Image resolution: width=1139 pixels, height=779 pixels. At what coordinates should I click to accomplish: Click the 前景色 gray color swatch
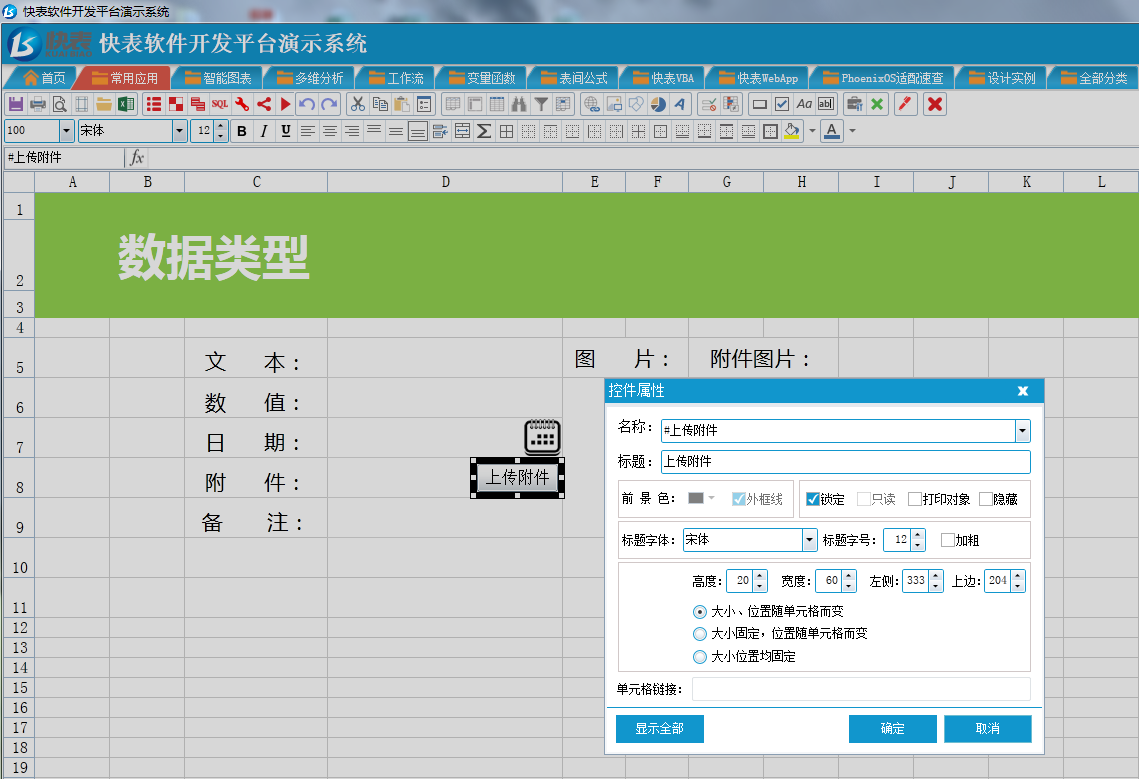click(696, 499)
